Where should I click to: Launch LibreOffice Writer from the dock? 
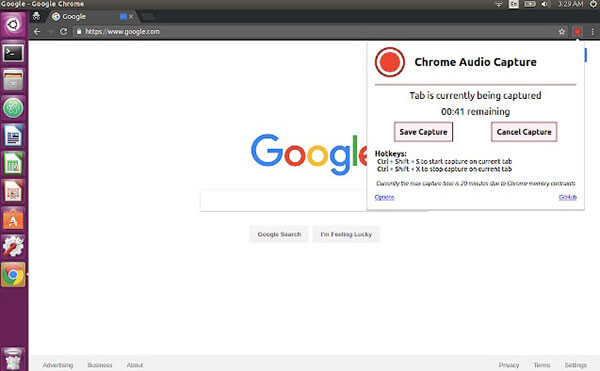click(x=13, y=135)
